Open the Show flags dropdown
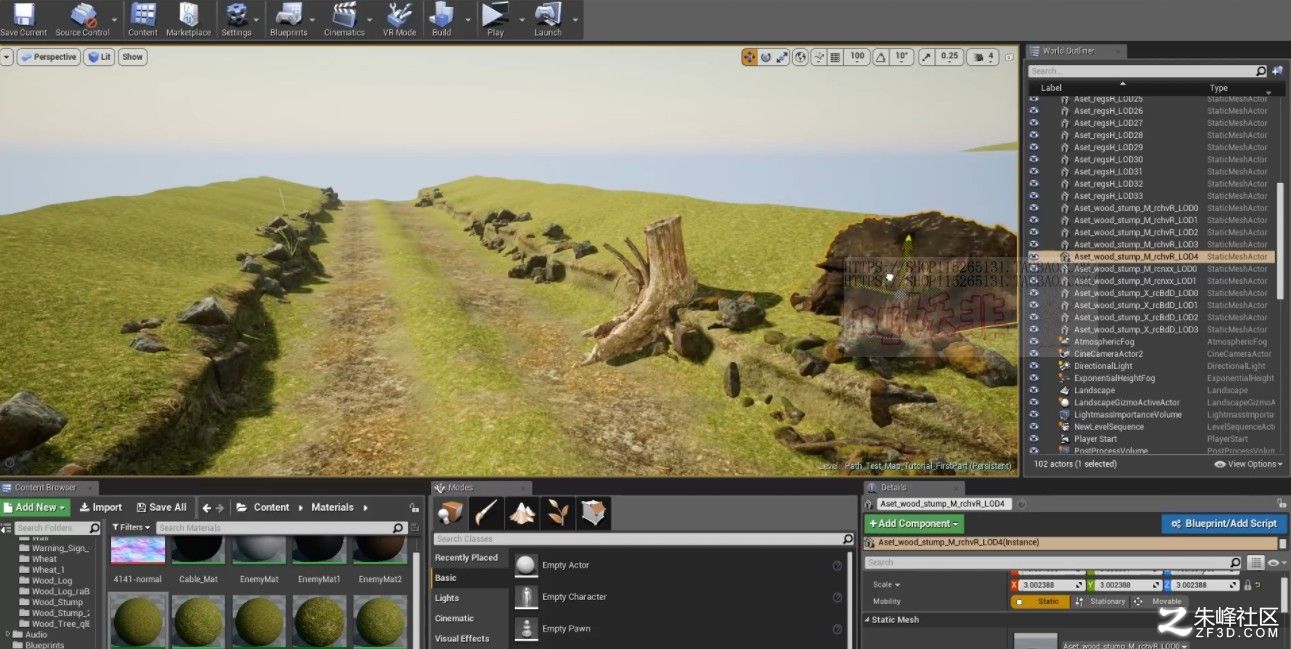The width and height of the screenshot is (1291, 649). tap(132, 57)
